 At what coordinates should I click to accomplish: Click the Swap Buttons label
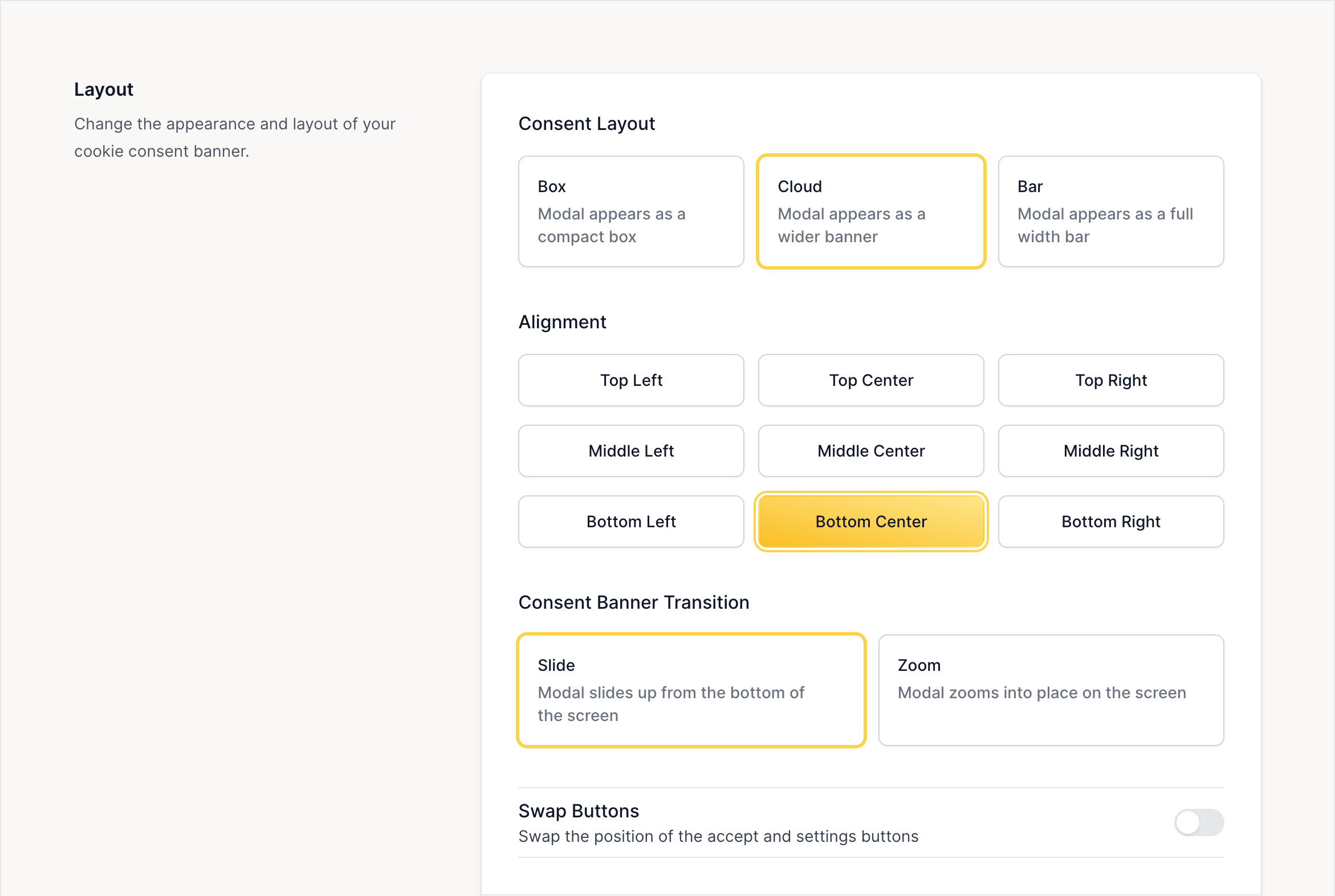coord(579,812)
